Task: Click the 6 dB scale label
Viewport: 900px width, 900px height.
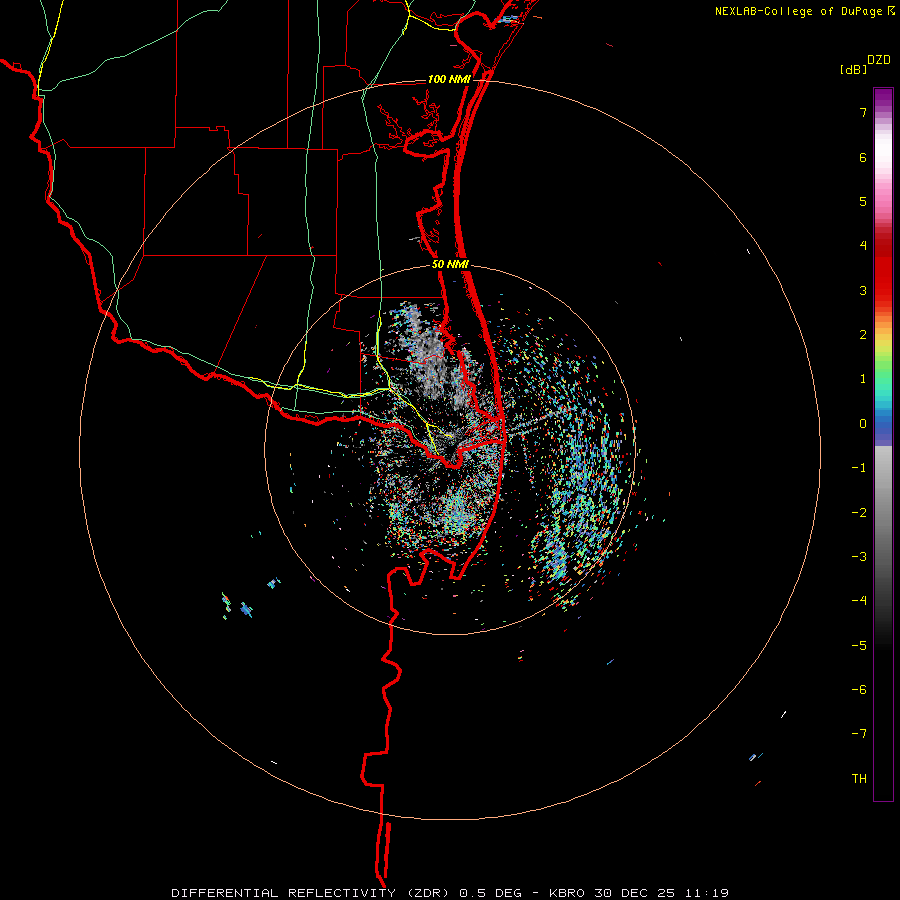Action: [x=863, y=157]
